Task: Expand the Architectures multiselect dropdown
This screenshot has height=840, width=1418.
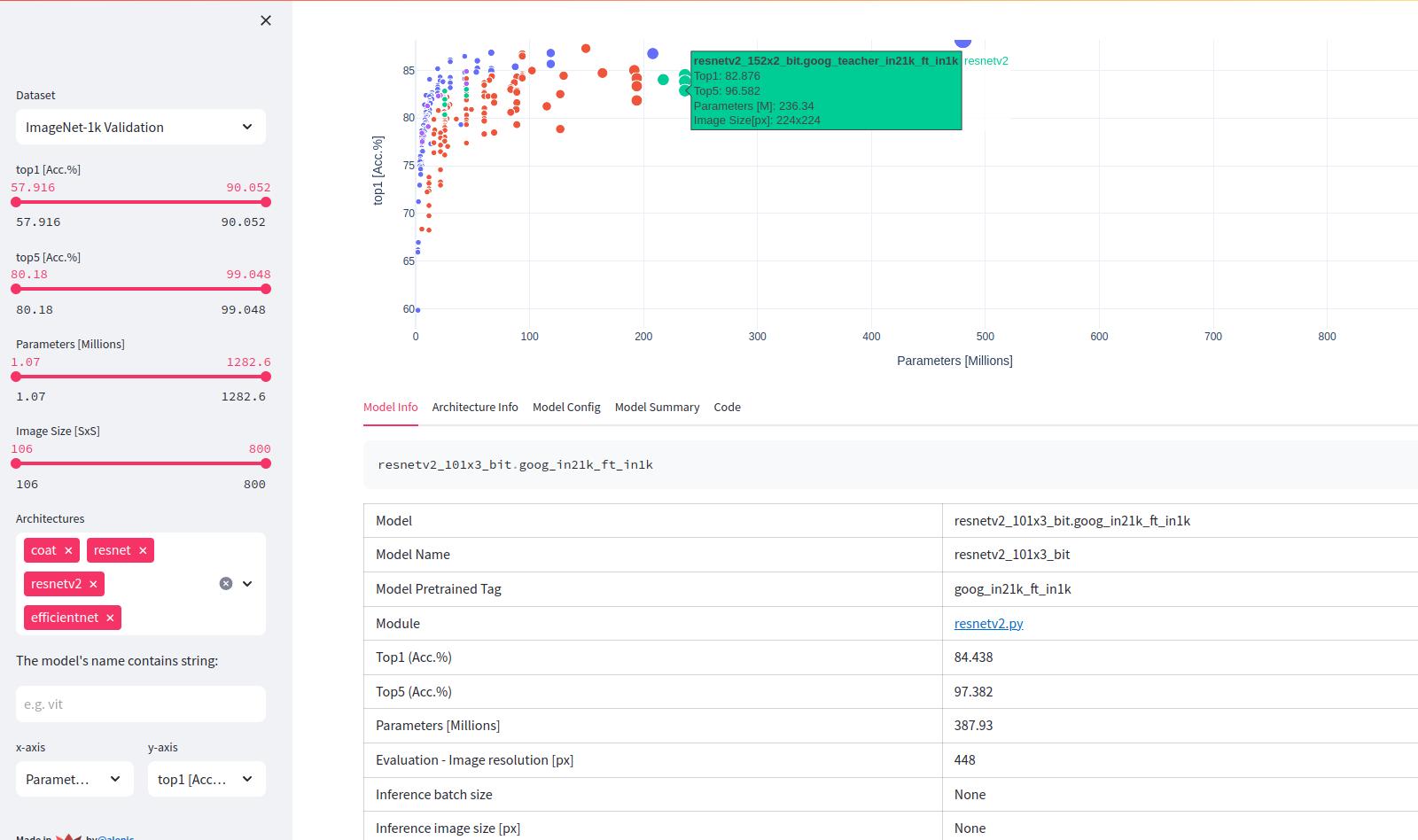Action: click(x=247, y=583)
